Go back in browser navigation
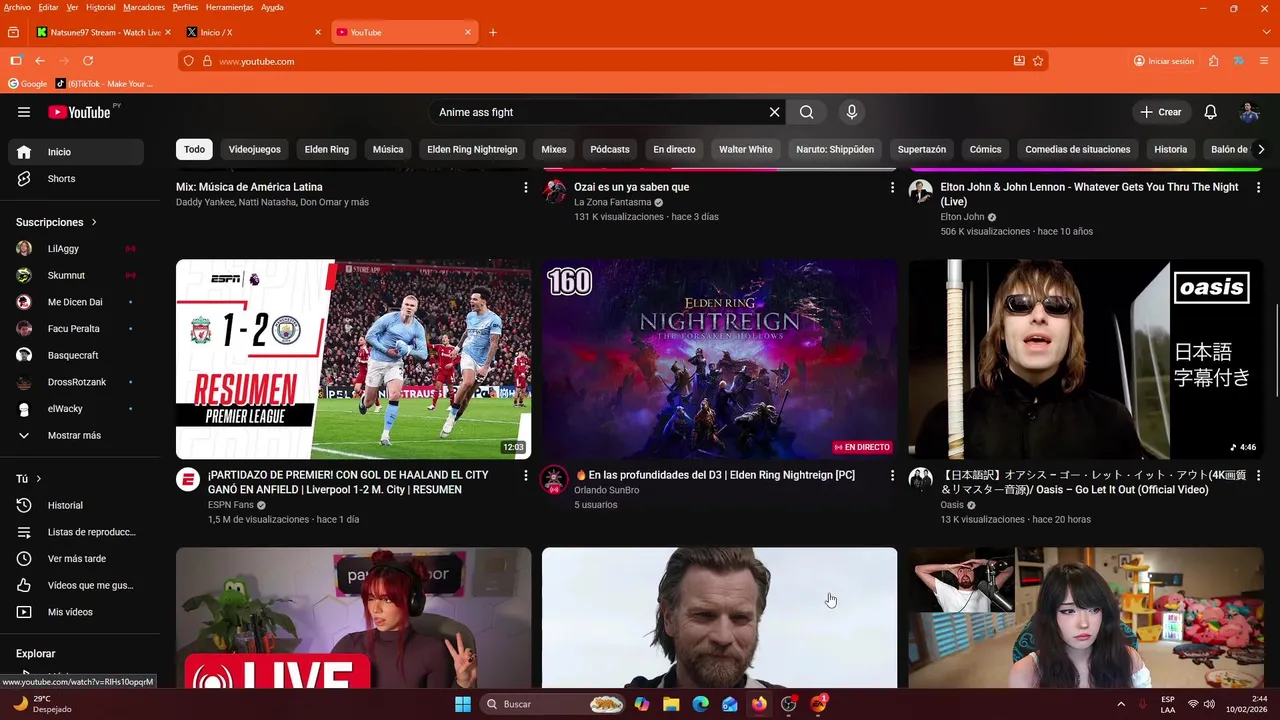 point(40,61)
